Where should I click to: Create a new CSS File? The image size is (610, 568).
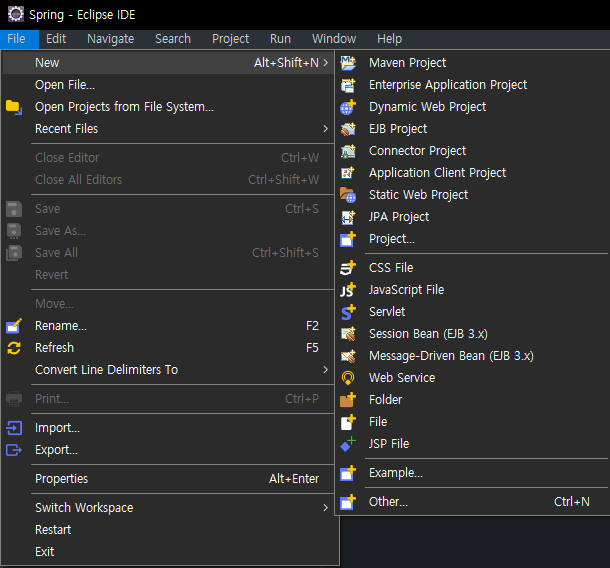point(473,268)
